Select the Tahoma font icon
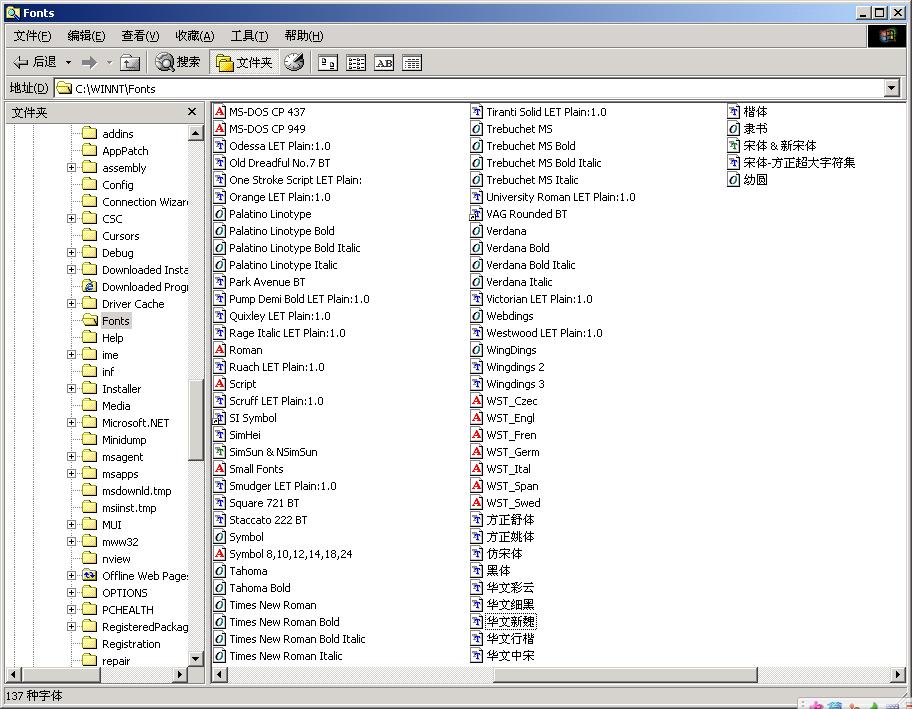The height and width of the screenshot is (709, 912). pos(219,571)
